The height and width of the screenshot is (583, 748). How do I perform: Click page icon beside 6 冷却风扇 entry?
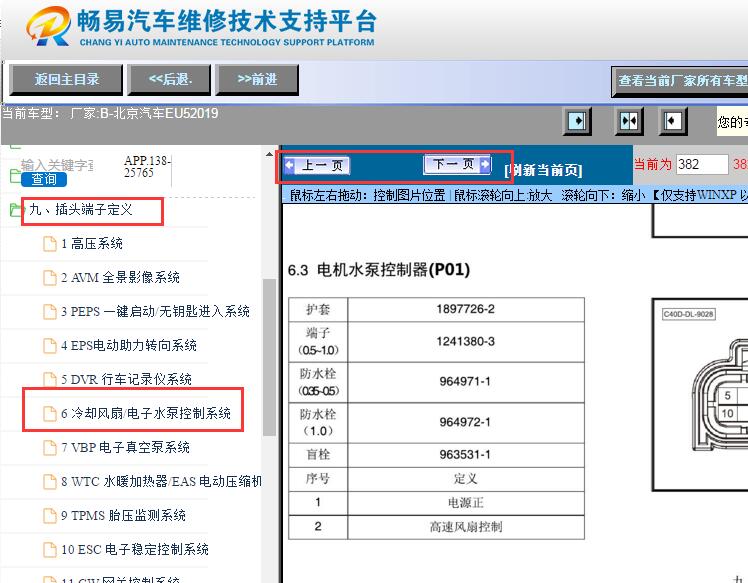point(50,413)
